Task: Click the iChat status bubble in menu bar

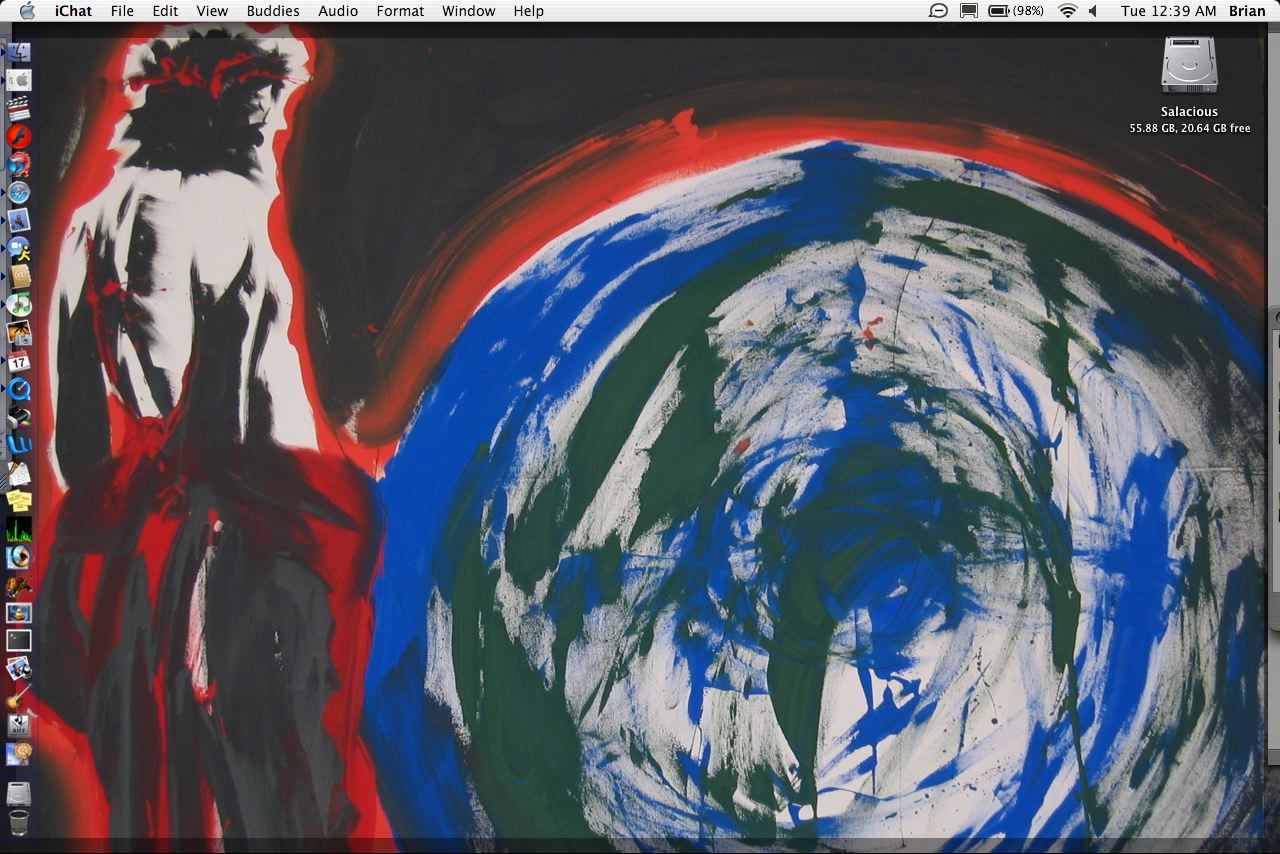Action: pyautogui.click(x=938, y=11)
